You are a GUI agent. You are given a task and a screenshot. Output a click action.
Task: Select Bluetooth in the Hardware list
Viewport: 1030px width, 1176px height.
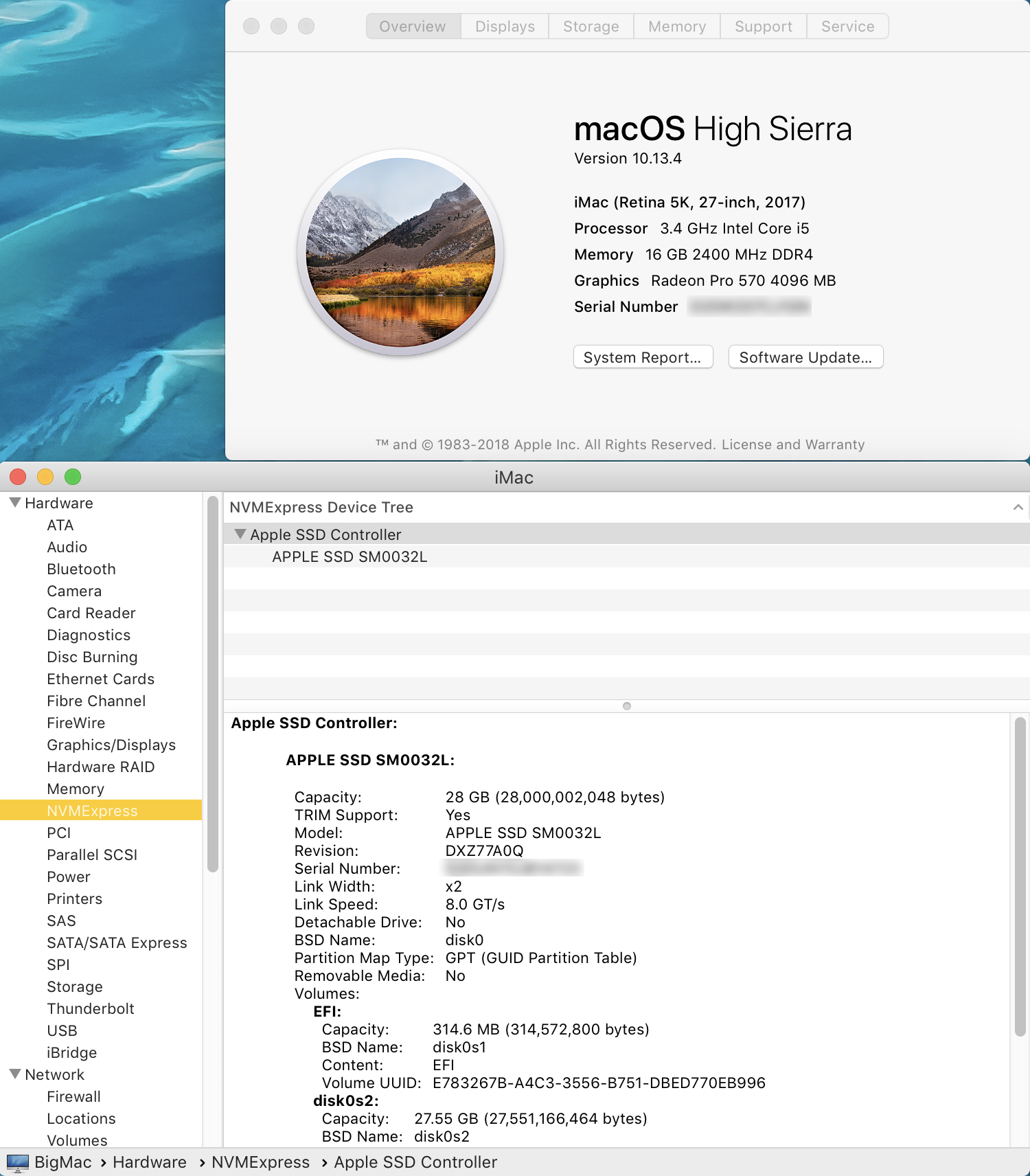(x=81, y=569)
